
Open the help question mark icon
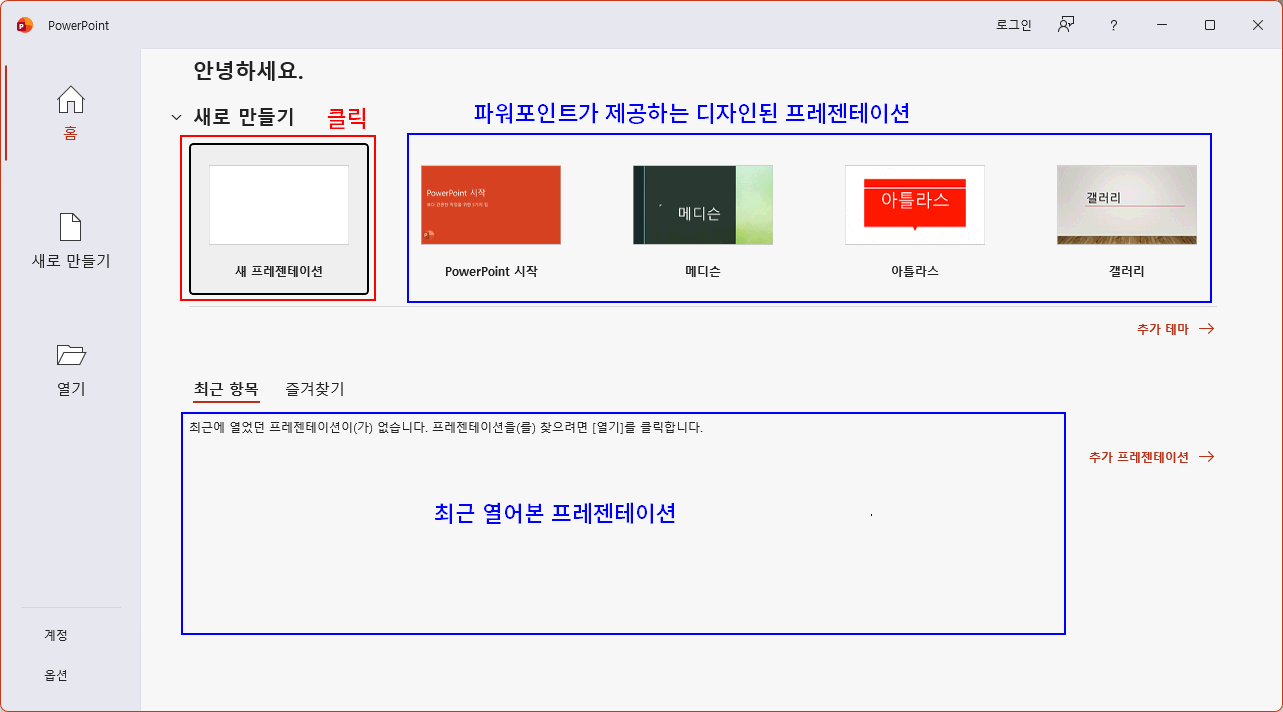[x=1113, y=25]
